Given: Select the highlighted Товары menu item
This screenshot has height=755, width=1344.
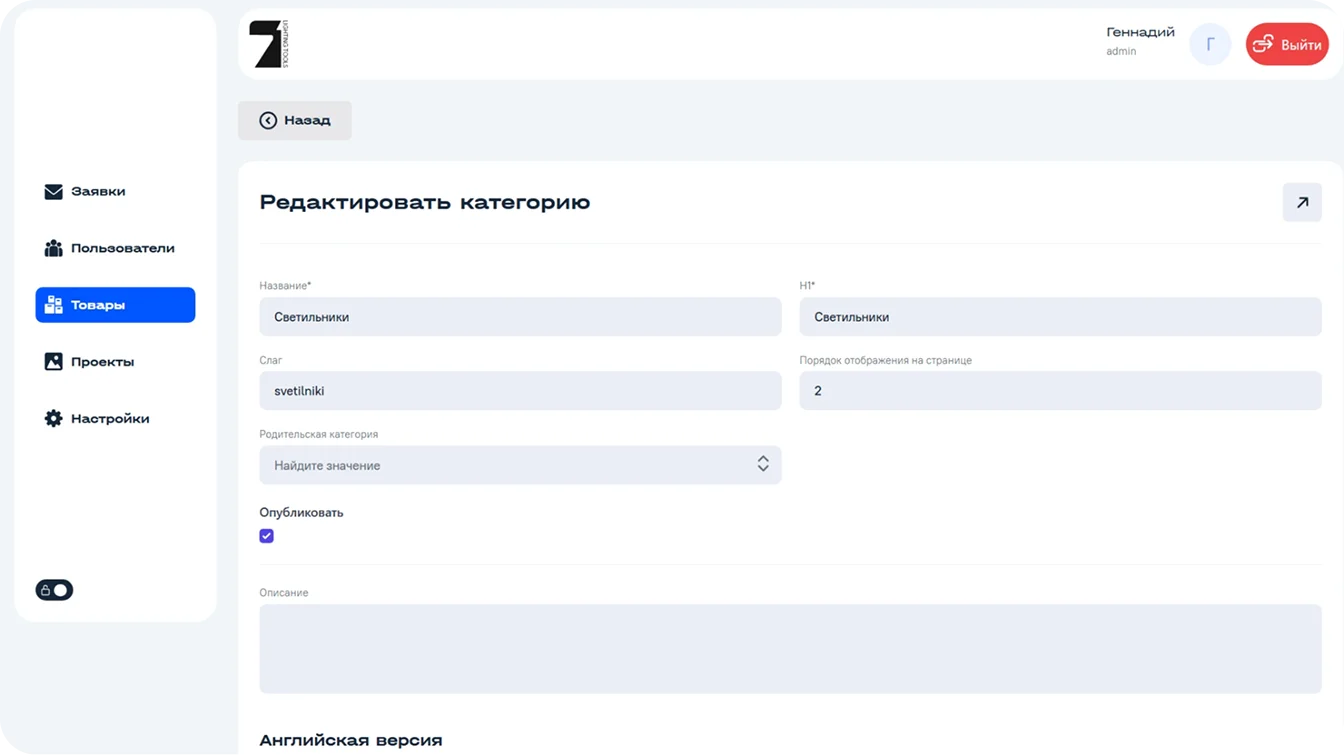Looking at the screenshot, I should pyautogui.click(x=114, y=304).
